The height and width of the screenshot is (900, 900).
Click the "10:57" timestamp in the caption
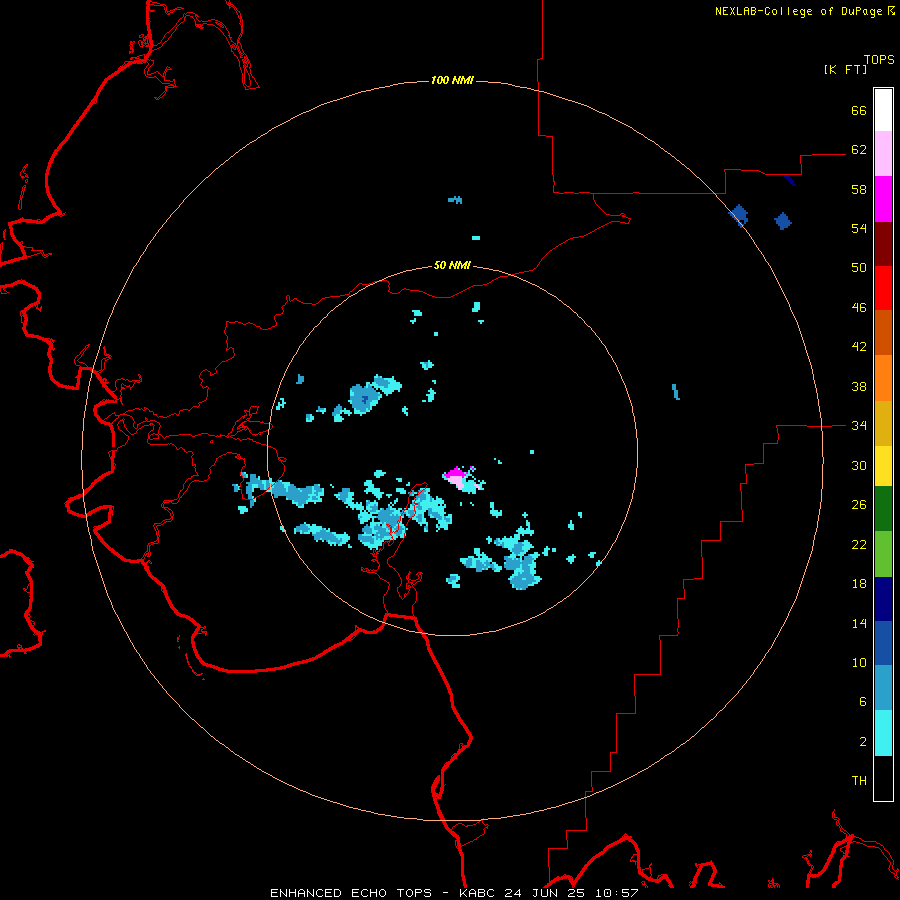click(617, 893)
